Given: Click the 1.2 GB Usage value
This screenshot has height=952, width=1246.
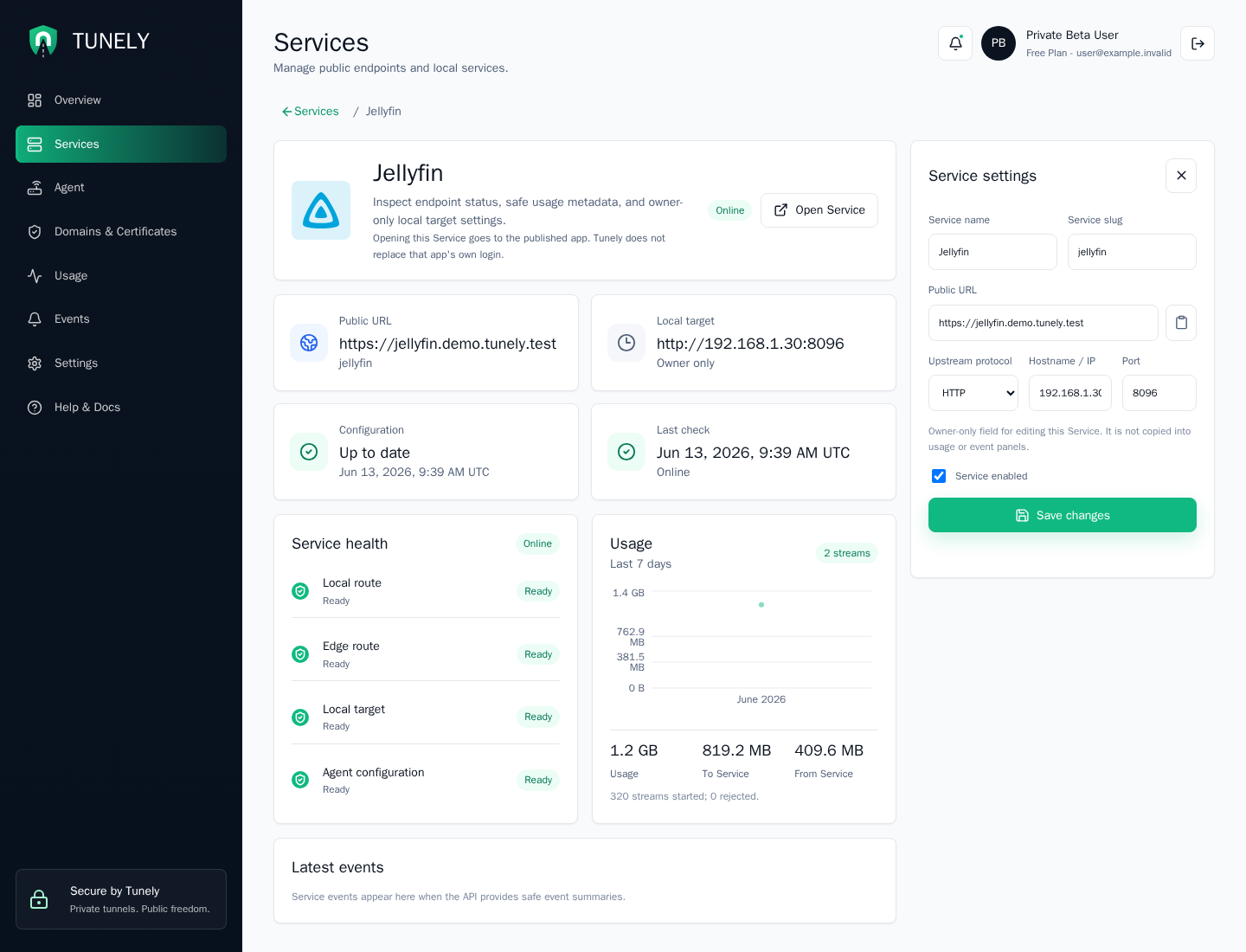Looking at the screenshot, I should click(x=634, y=750).
